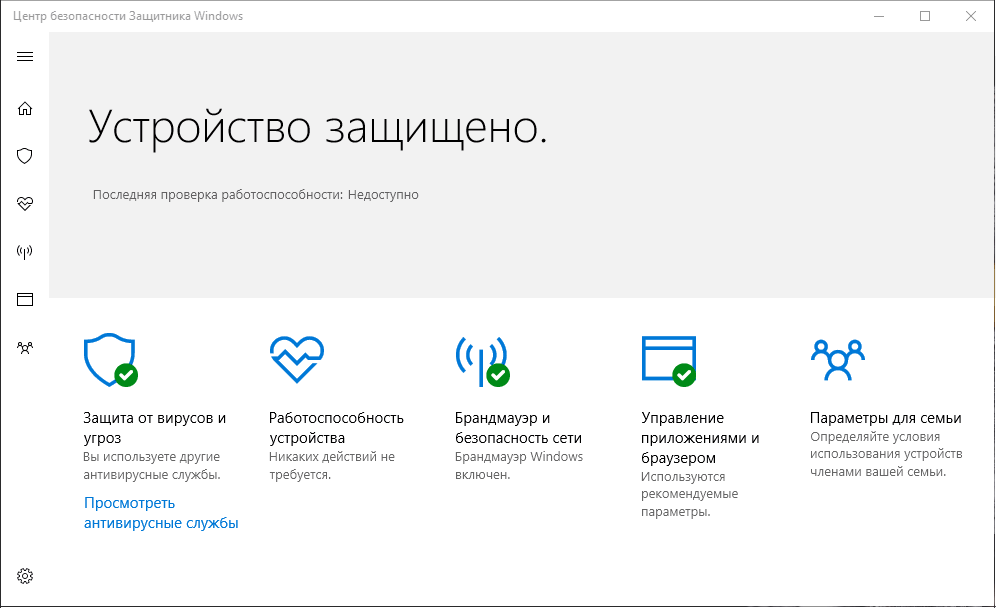
Task: Open the 'Брандмауэр и безопасность сети' title
Action: (518, 428)
